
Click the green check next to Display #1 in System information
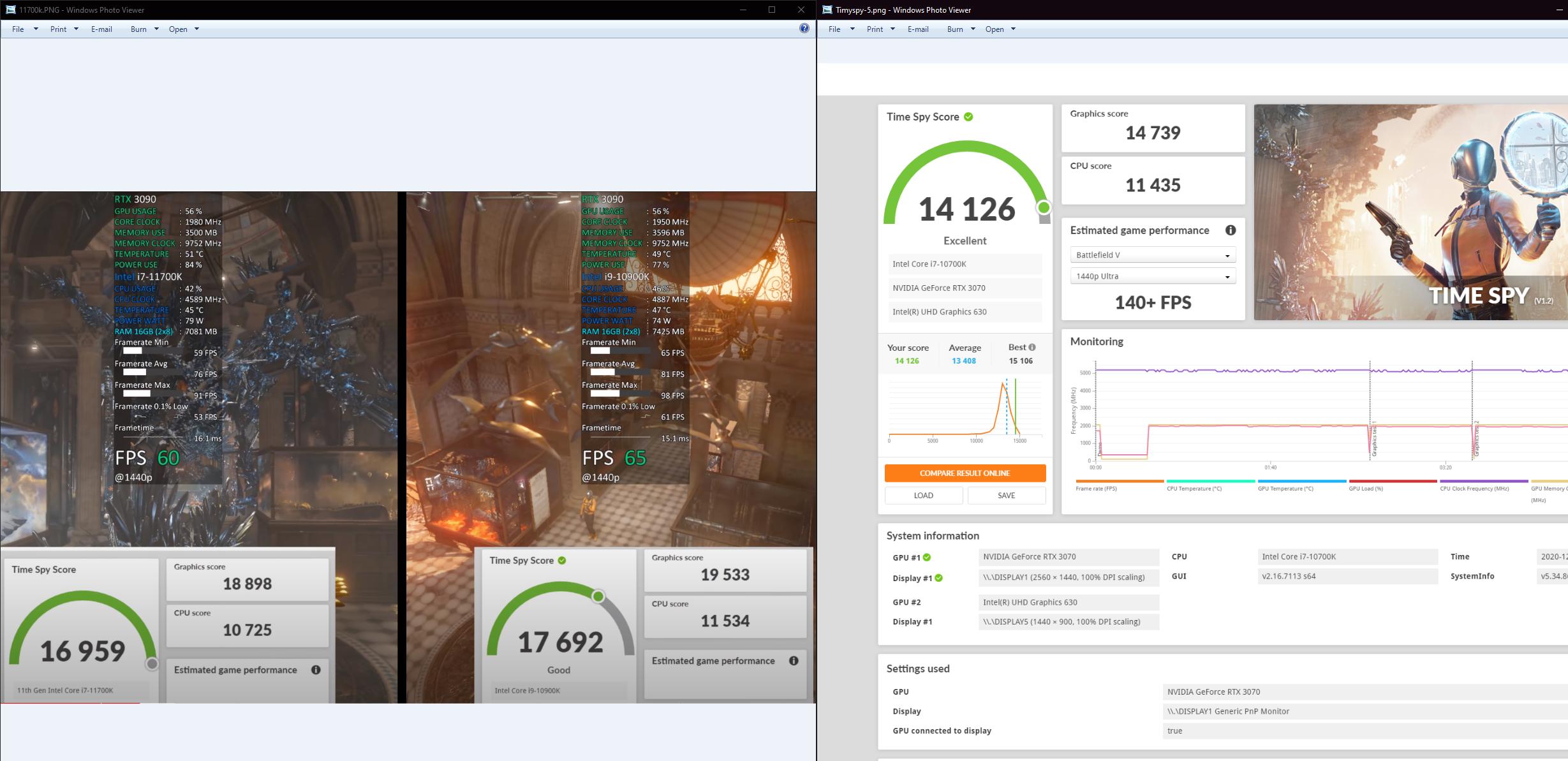pyautogui.click(x=939, y=578)
